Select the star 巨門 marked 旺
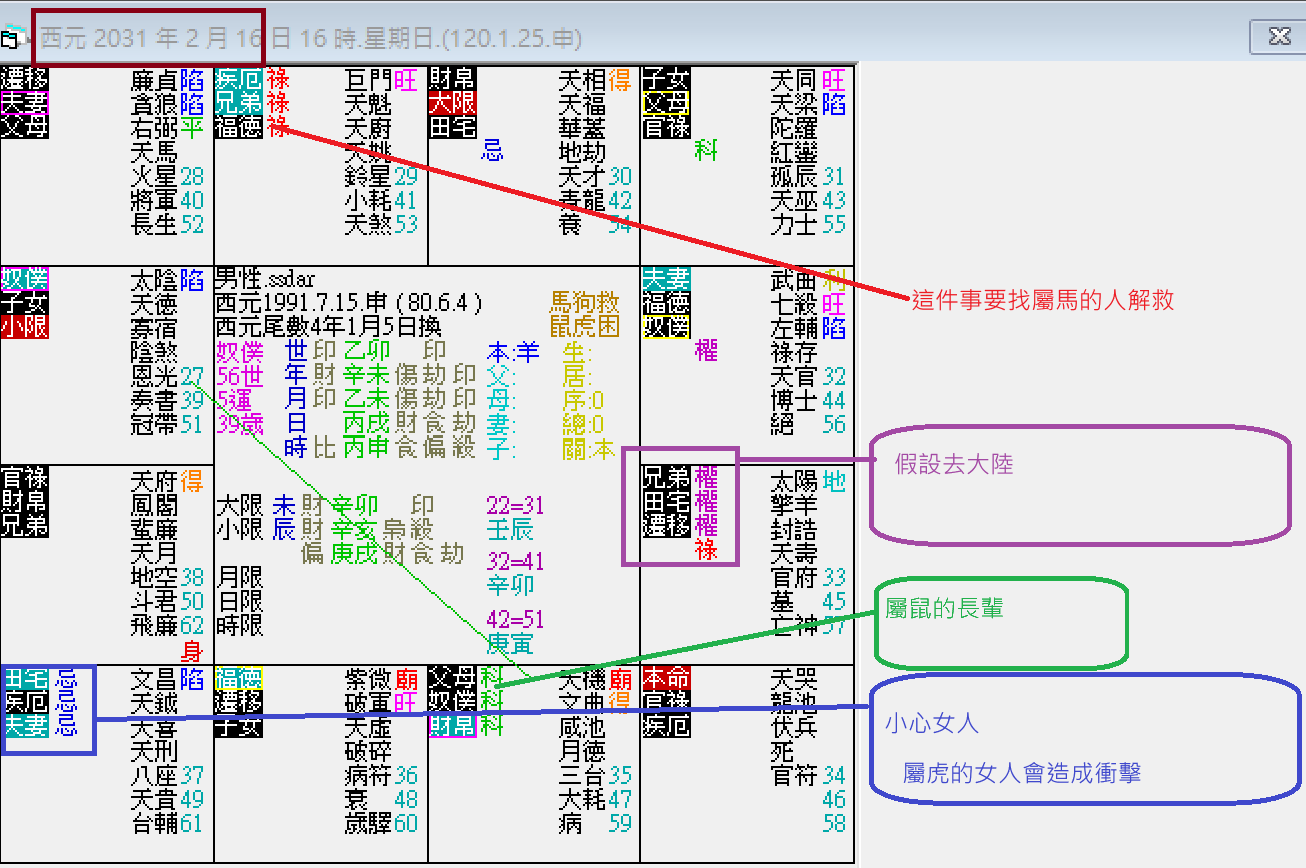 (x=368, y=80)
